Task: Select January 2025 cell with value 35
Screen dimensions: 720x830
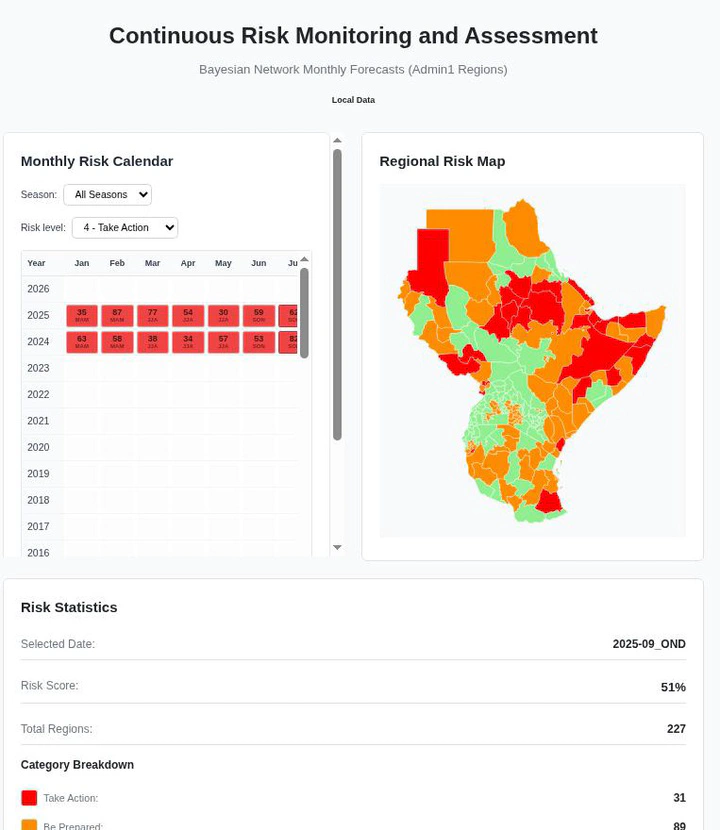Action: pyautogui.click(x=82, y=316)
